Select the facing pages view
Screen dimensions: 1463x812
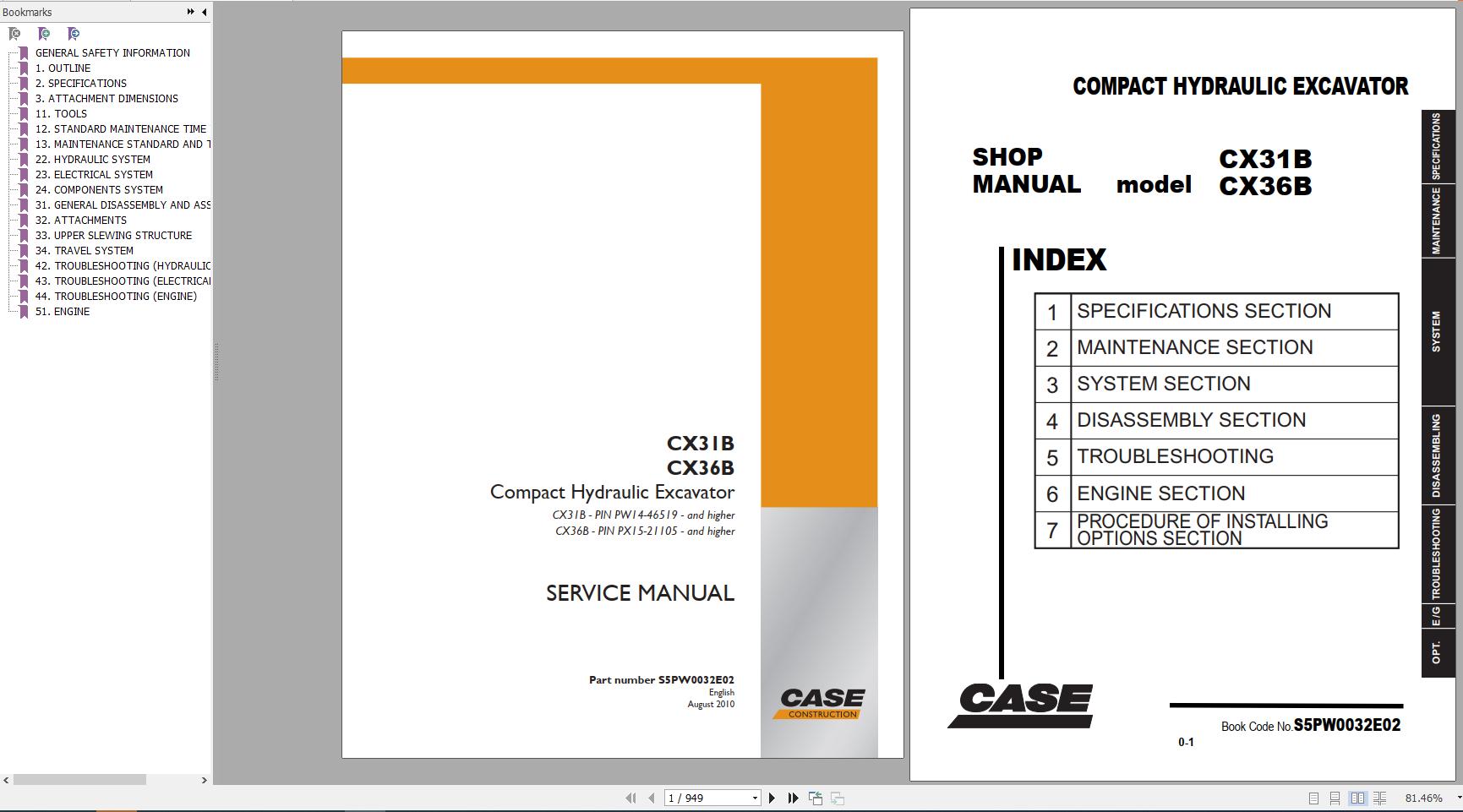tap(1357, 798)
